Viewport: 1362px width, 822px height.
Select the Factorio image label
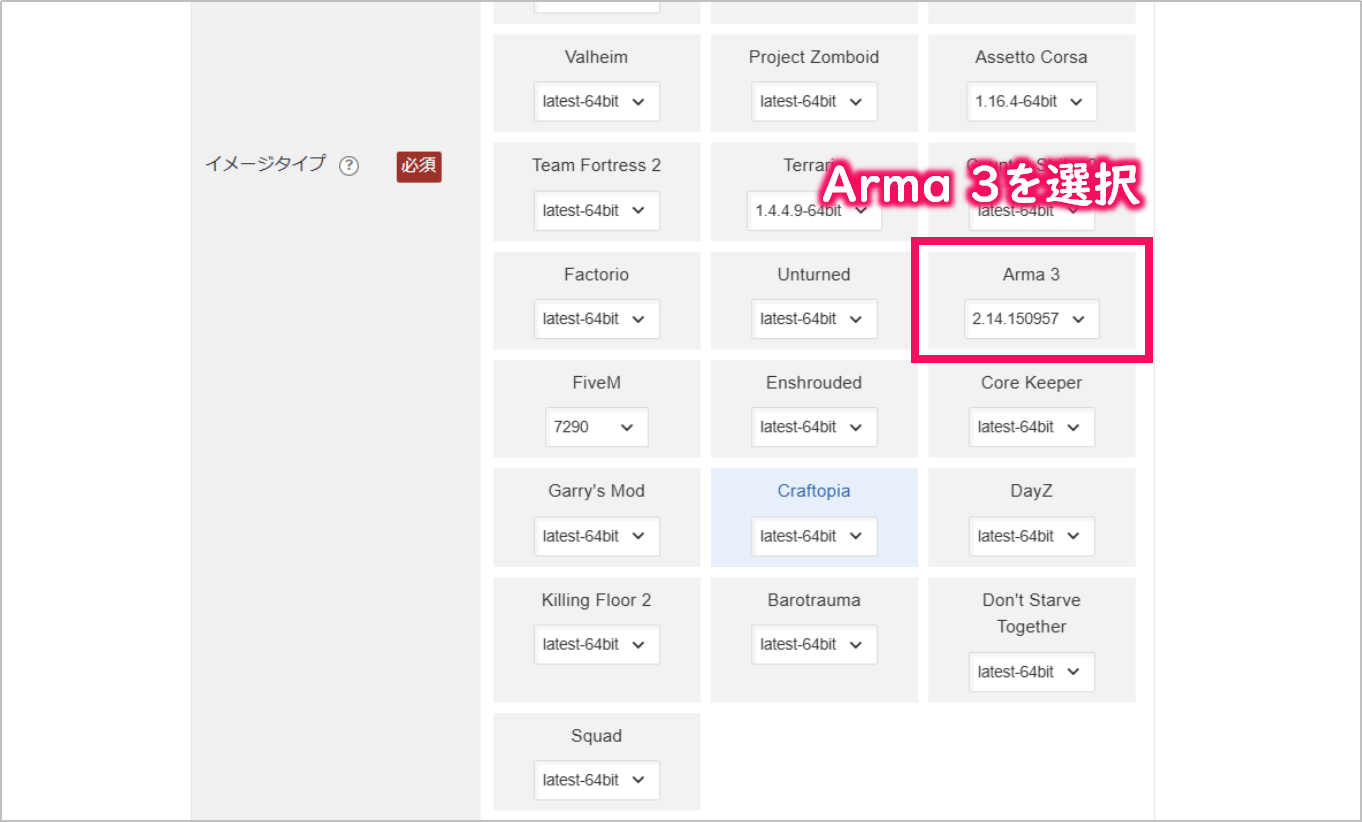coord(596,274)
